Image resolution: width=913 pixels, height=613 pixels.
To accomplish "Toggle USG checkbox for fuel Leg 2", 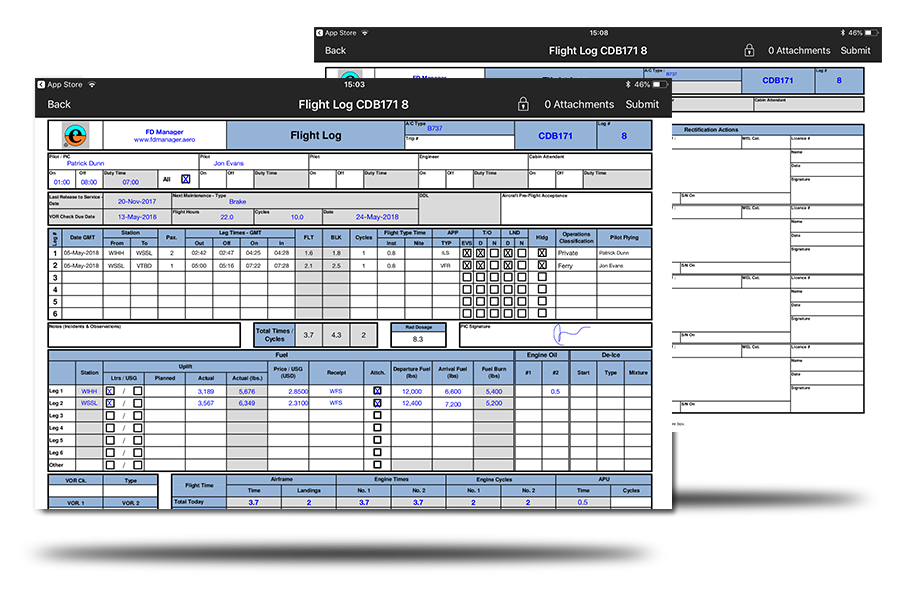I will (137, 403).
